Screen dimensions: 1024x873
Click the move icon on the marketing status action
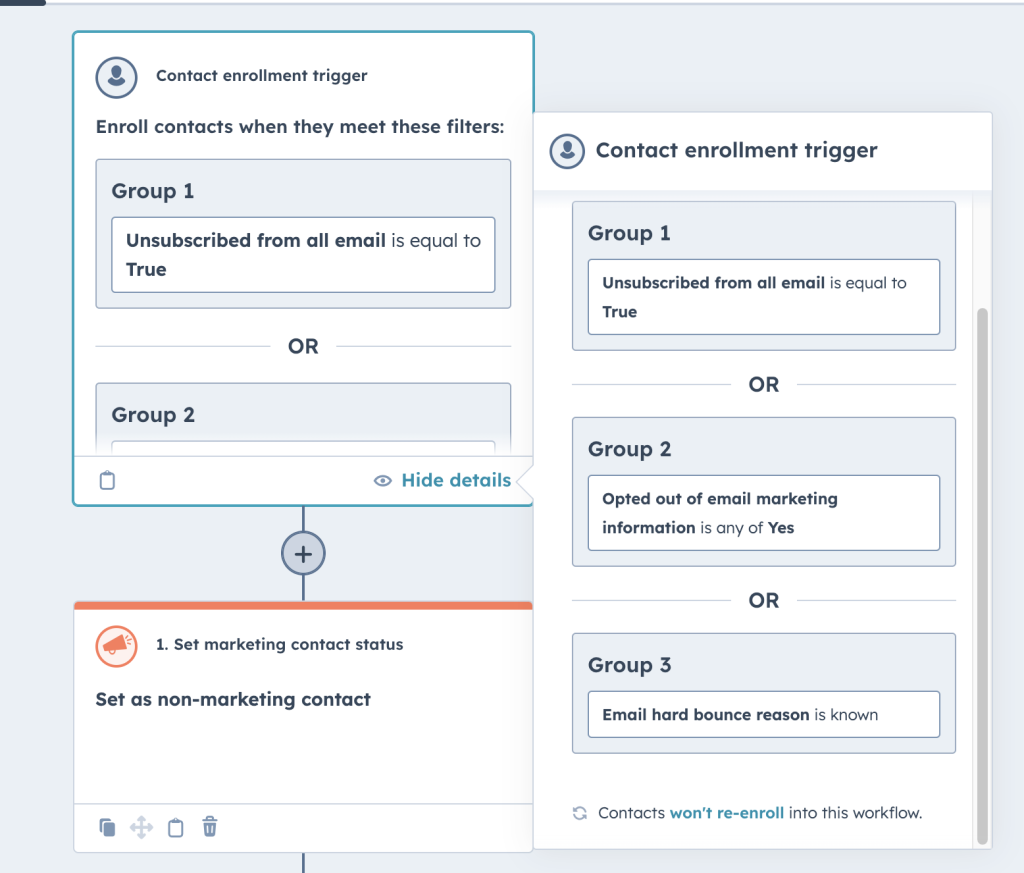(141, 827)
